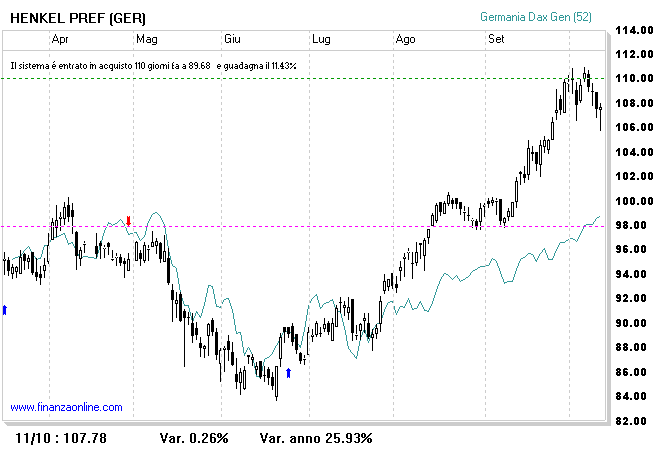Click the 11/10 : 107.78 closing quote
This screenshot has width=655, height=450.
coord(61,438)
